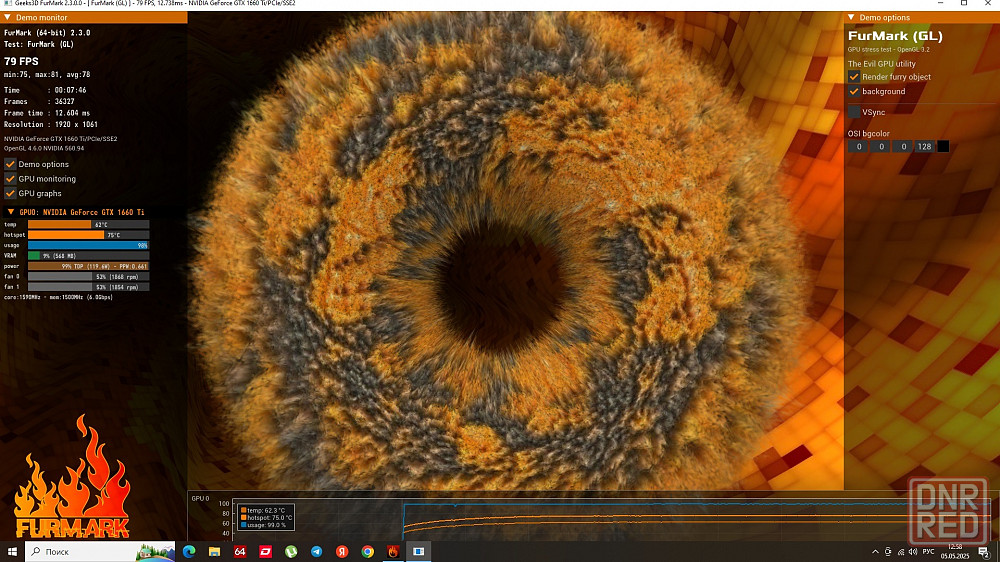
Task: Uncheck the GPU graphs checkbox
Action: 10,193
